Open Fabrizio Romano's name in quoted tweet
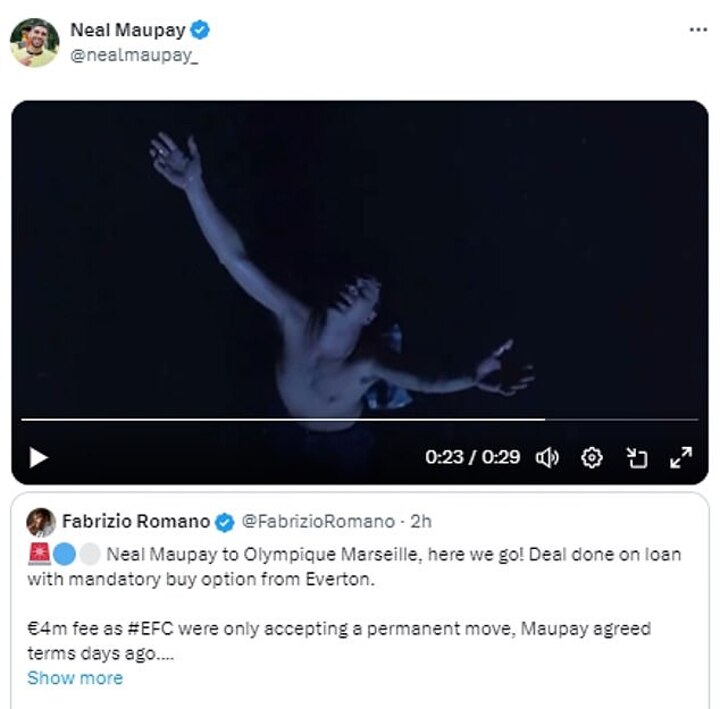 click(x=135, y=521)
